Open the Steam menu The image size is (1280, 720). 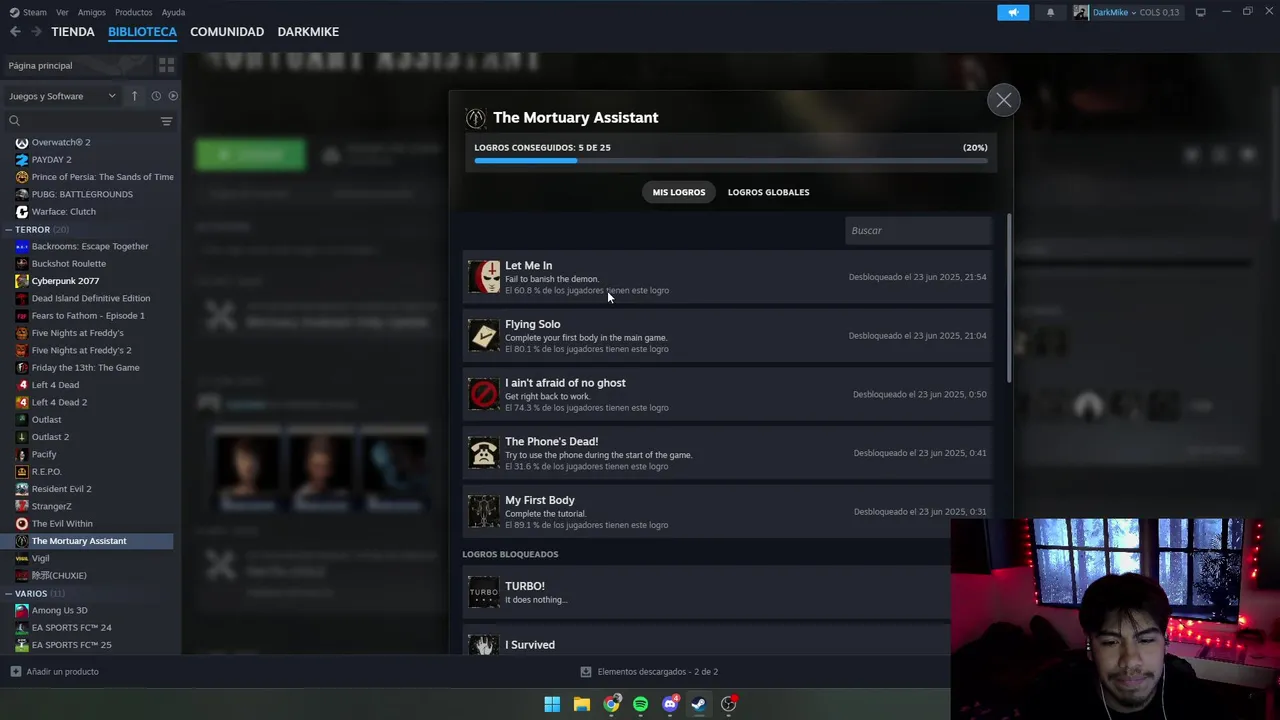[x=28, y=12]
